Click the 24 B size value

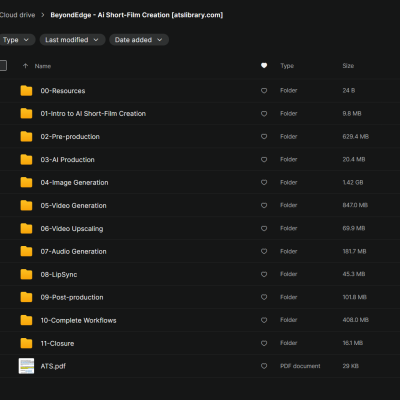click(x=349, y=90)
